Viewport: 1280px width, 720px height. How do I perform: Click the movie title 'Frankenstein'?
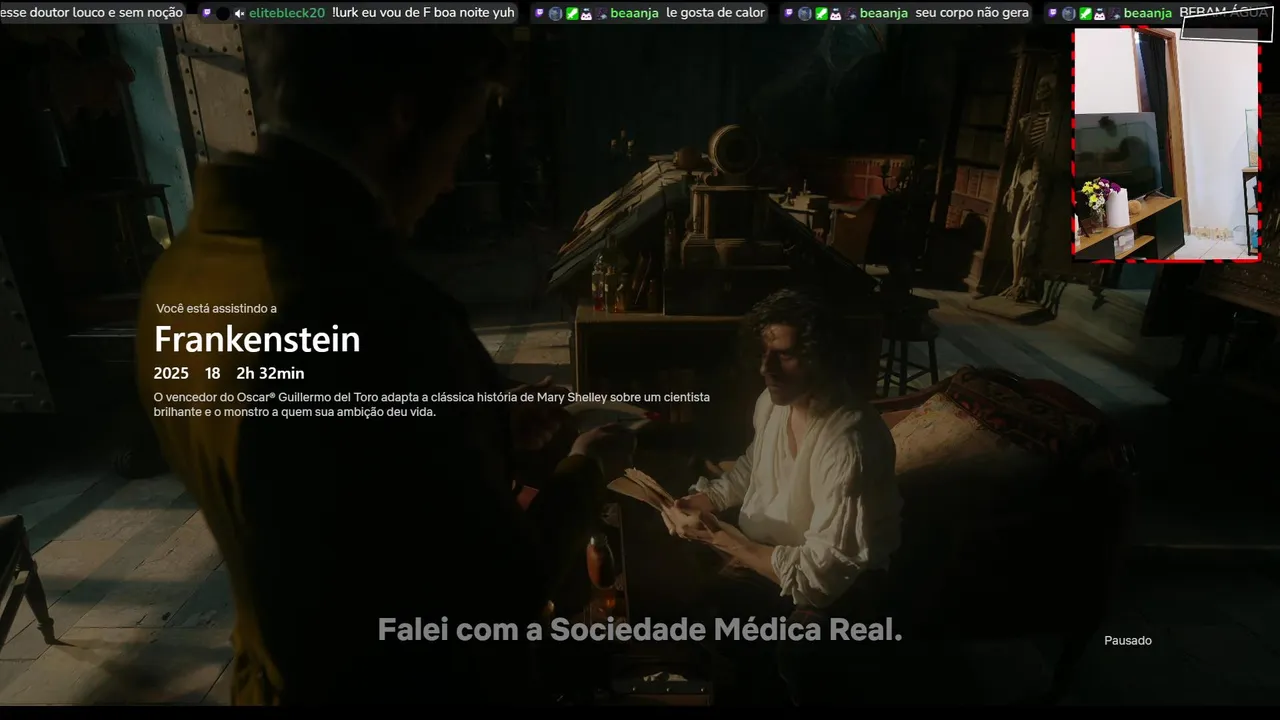pyautogui.click(x=257, y=340)
